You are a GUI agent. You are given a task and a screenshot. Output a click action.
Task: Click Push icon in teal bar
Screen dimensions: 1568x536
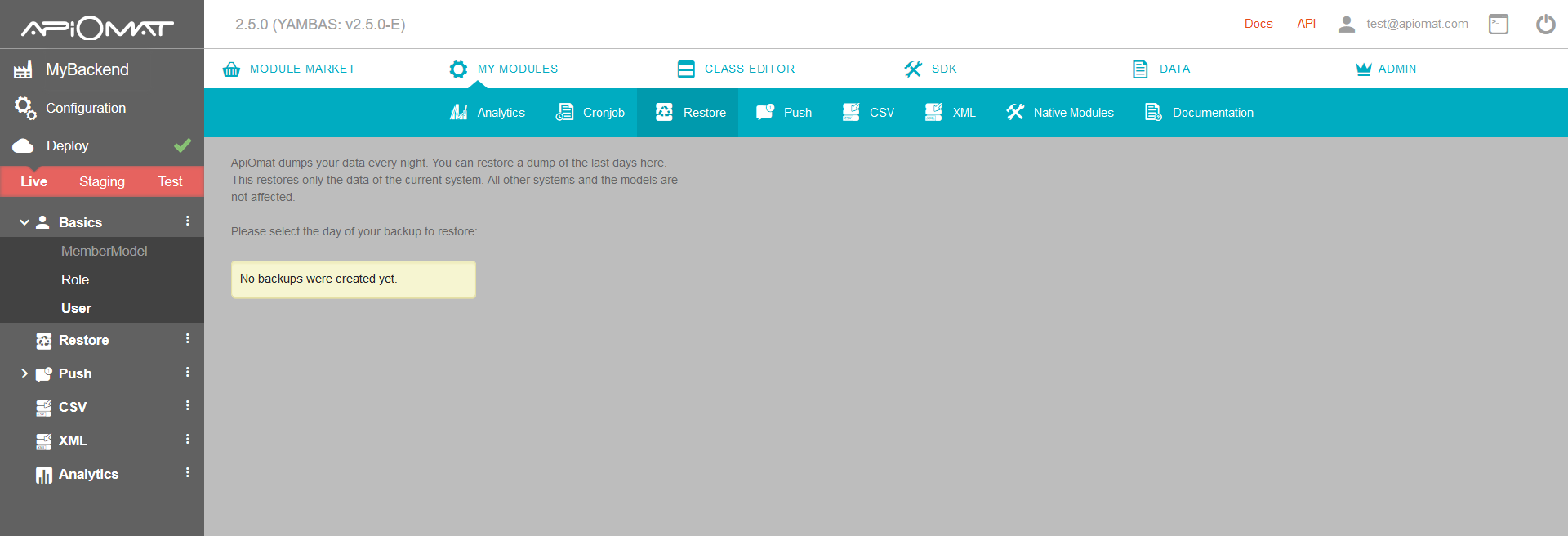(765, 112)
